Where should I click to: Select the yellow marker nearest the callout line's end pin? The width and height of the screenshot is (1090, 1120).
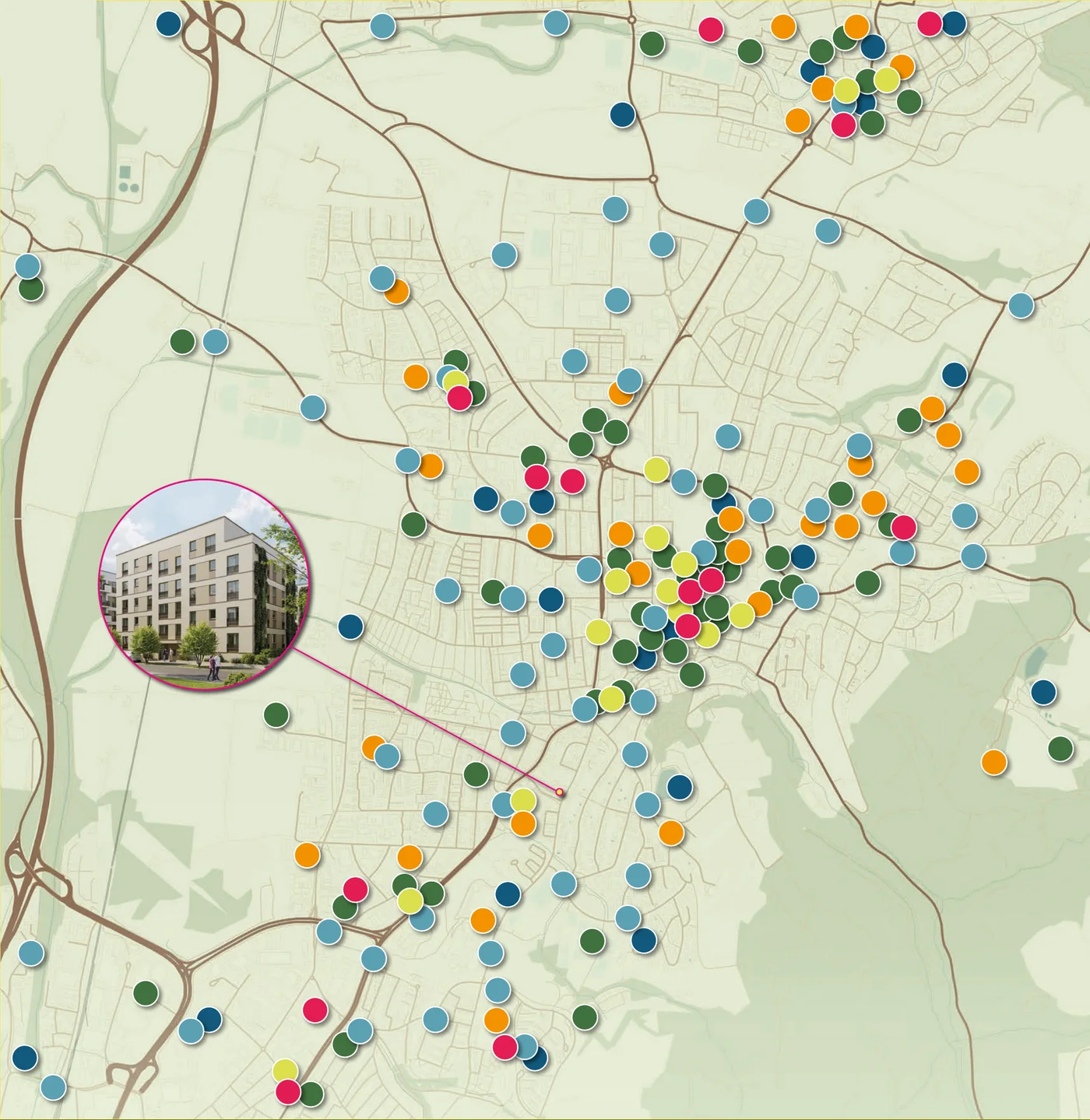[x=523, y=800]
